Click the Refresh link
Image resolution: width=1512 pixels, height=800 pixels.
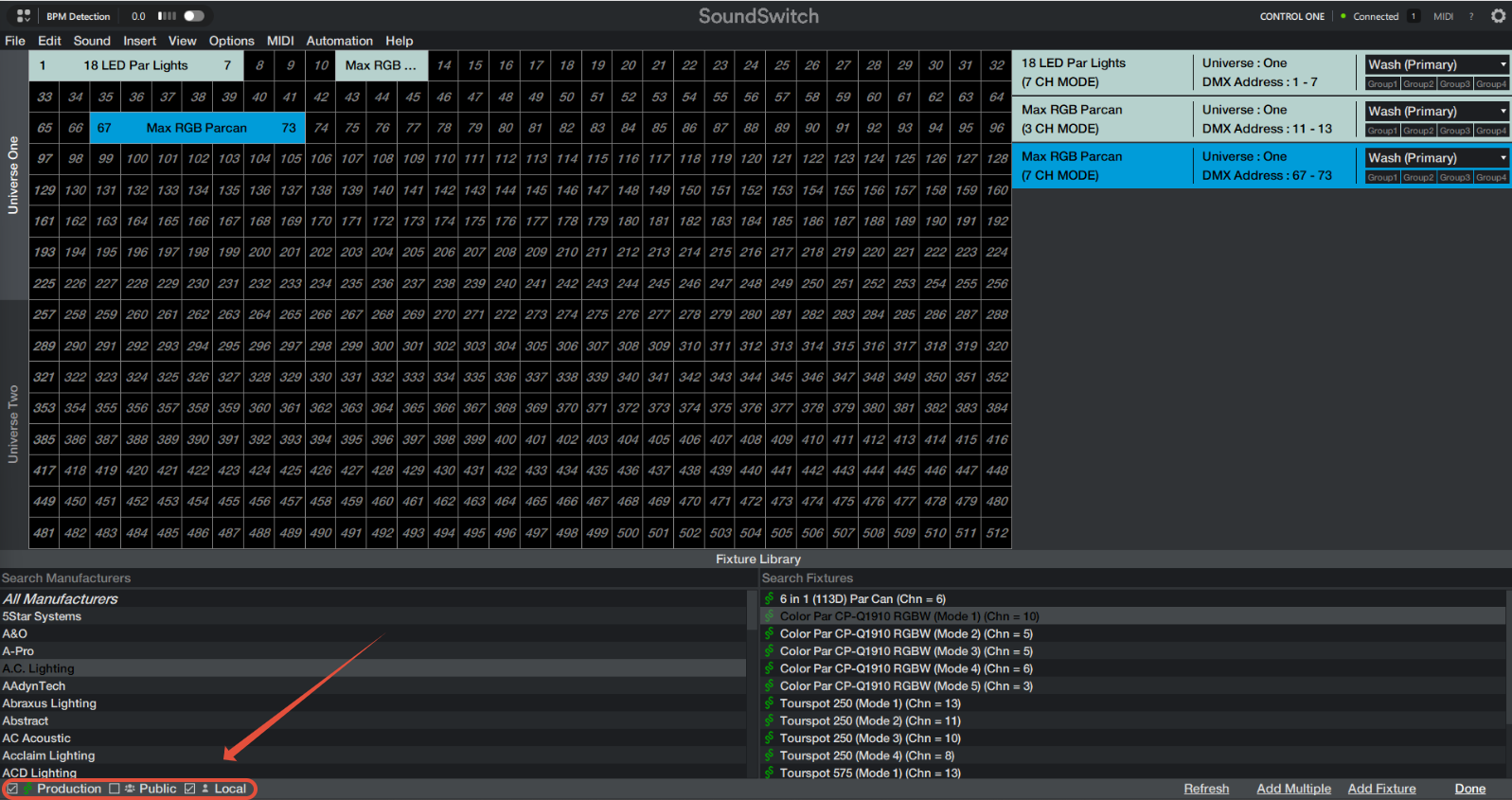pyautogui.click(x=1206, y=789)
